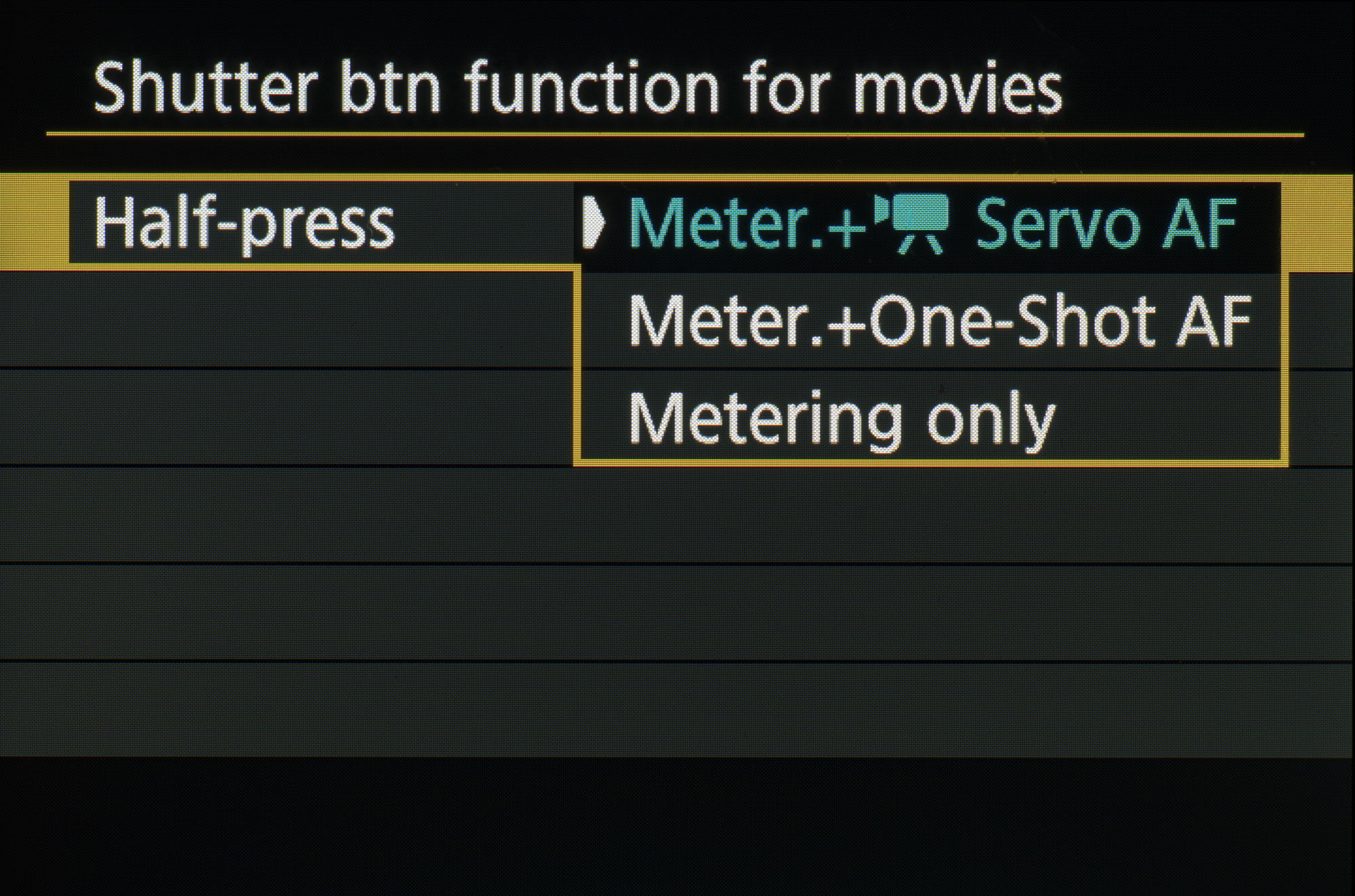Click the black area below the menu rows

(x=677, y=826)
